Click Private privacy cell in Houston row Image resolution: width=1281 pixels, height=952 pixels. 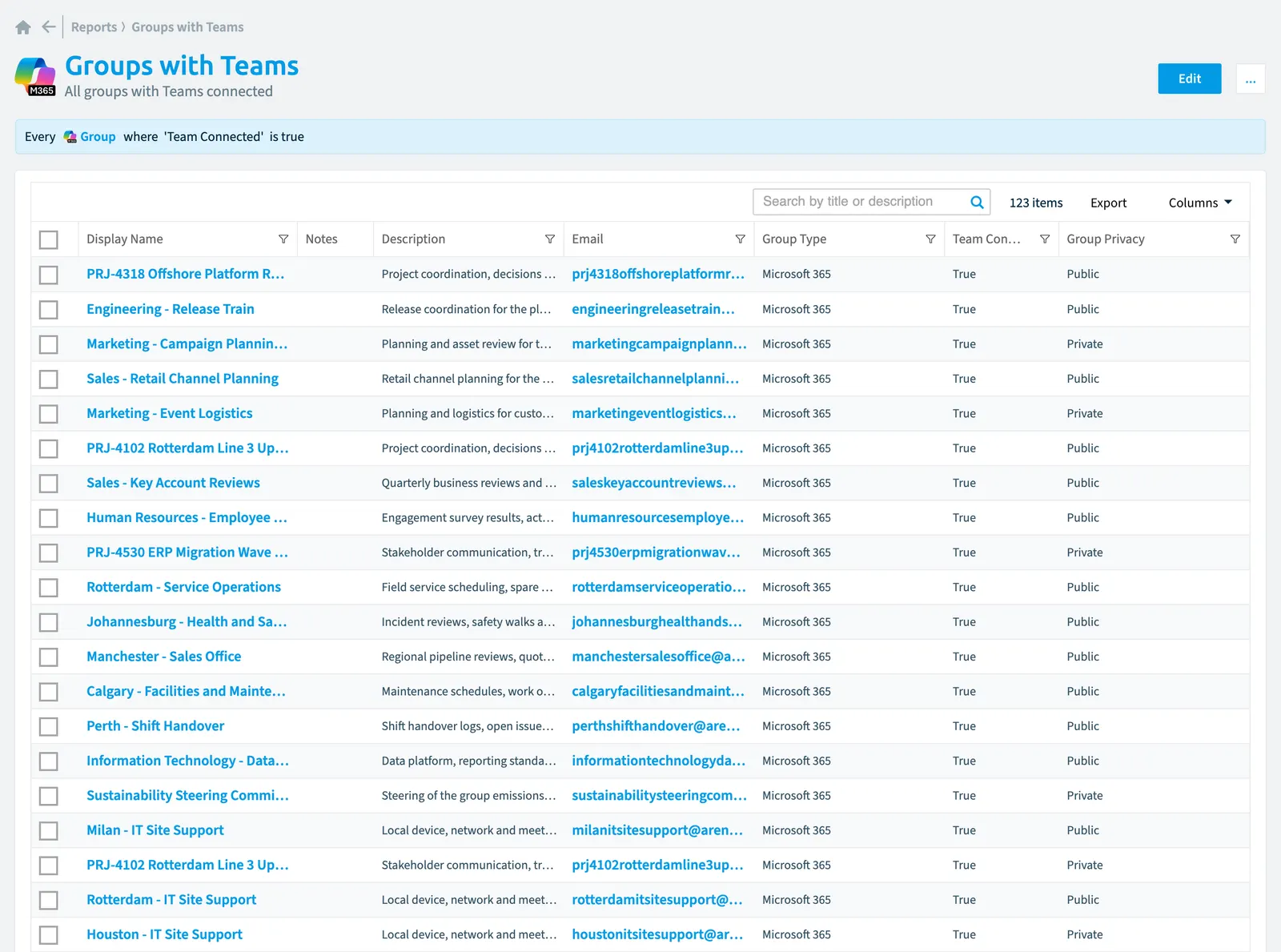(x=1085, y=934)
